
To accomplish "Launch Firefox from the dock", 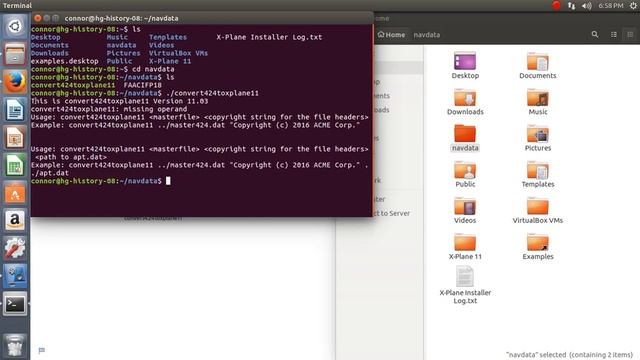I will pos(15,82).
